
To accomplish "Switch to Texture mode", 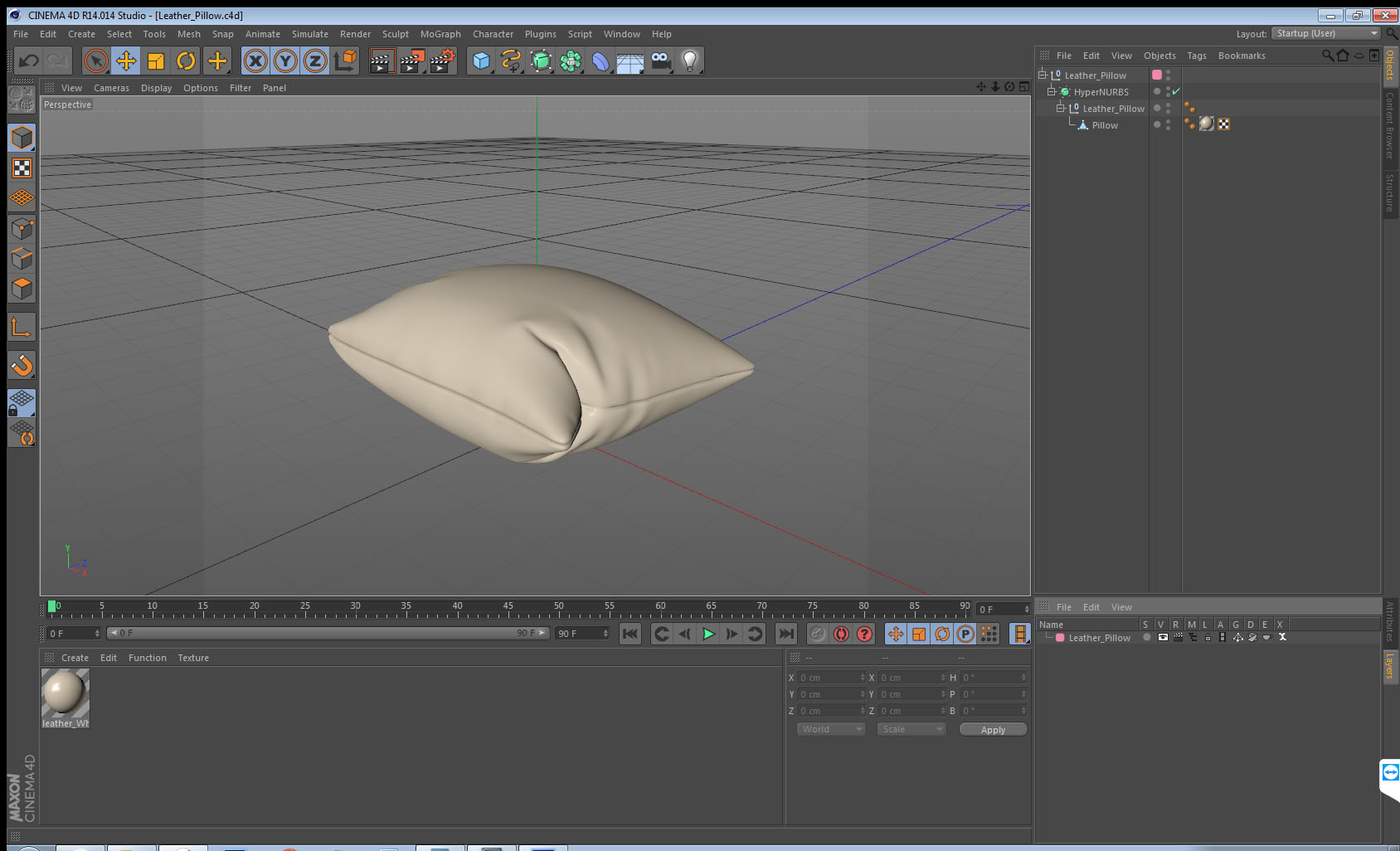I will pos(22,168).
